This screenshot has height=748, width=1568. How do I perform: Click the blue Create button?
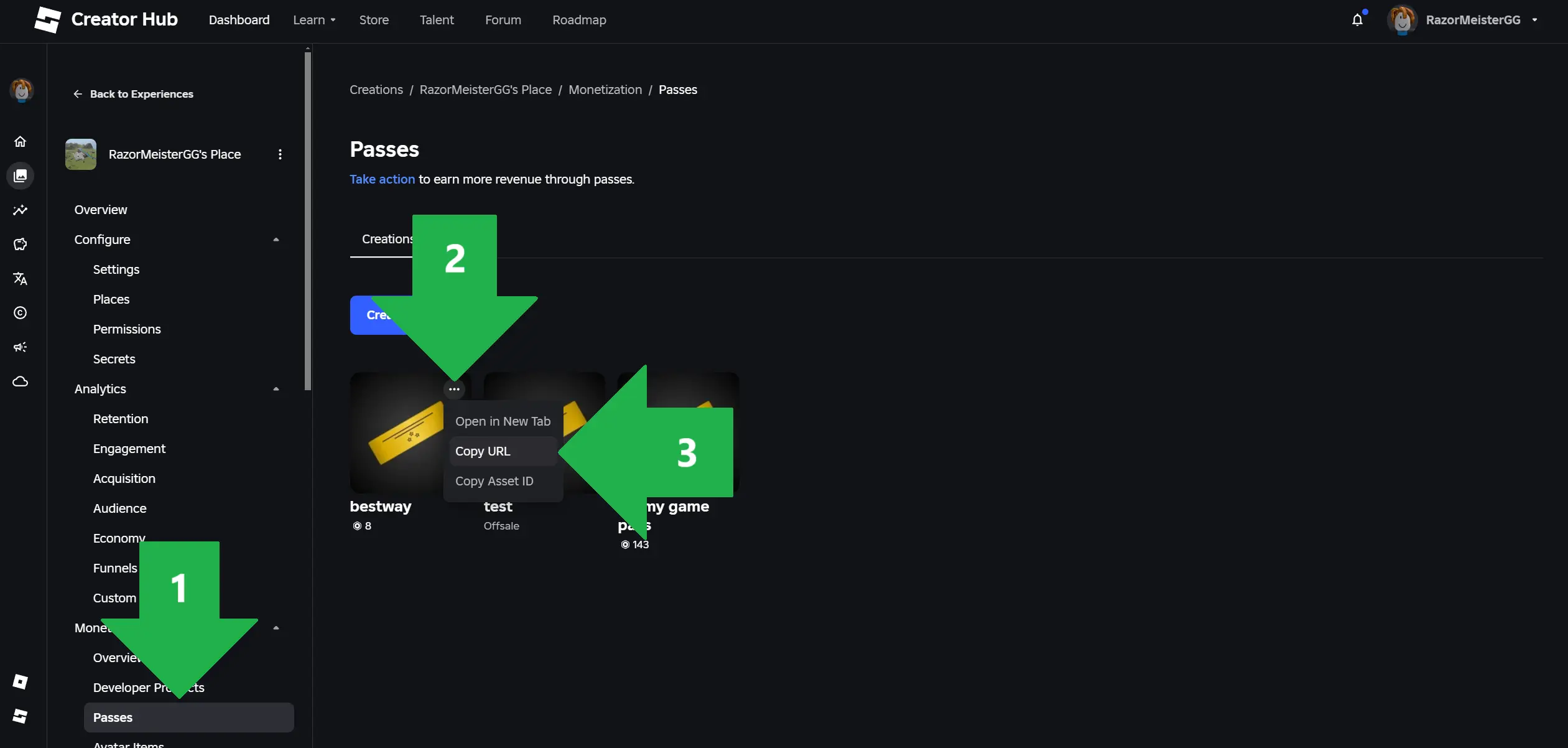pyautogui.click(x=381, y=315)
